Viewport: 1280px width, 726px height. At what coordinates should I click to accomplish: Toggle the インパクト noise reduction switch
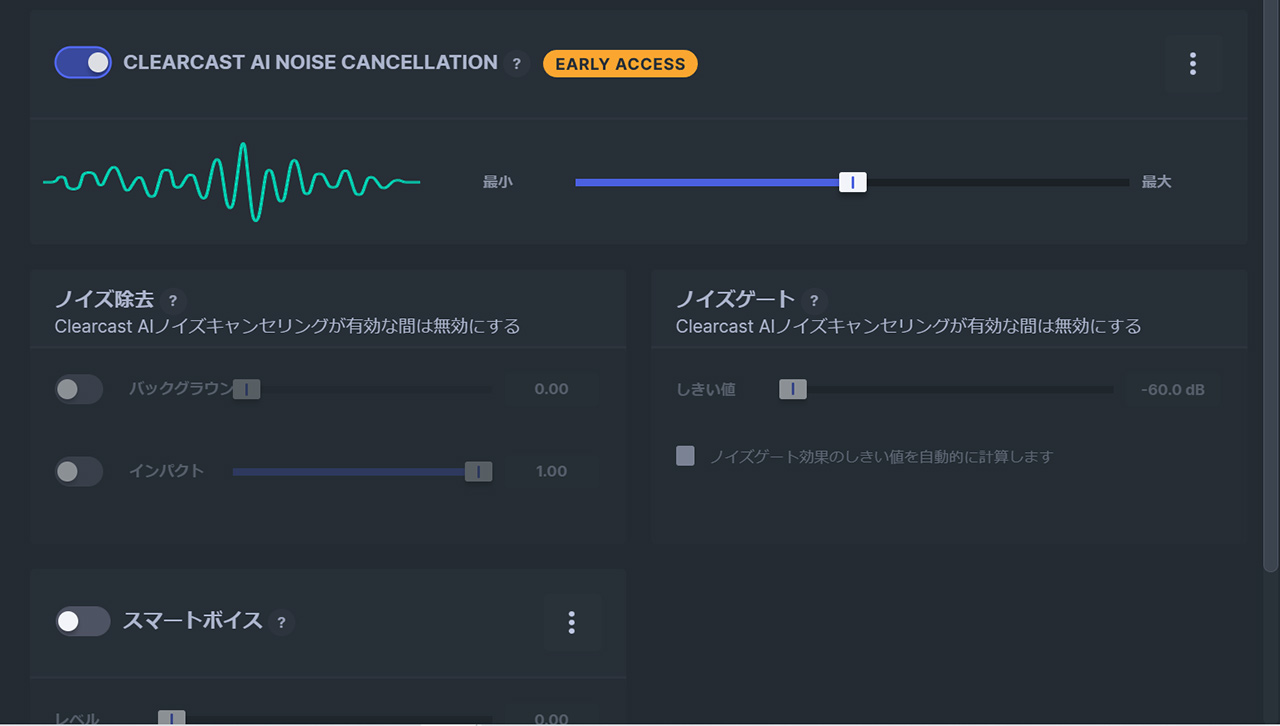pyautogui.click(x=79, y=471)
